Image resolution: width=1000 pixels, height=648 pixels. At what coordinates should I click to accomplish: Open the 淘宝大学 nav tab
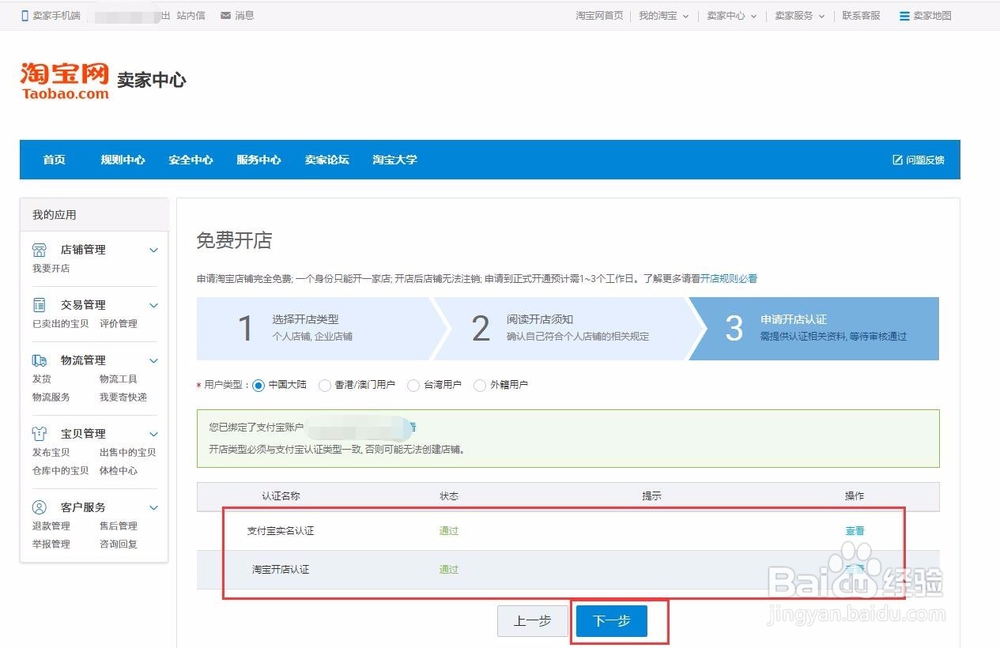(x=395, y=159)
